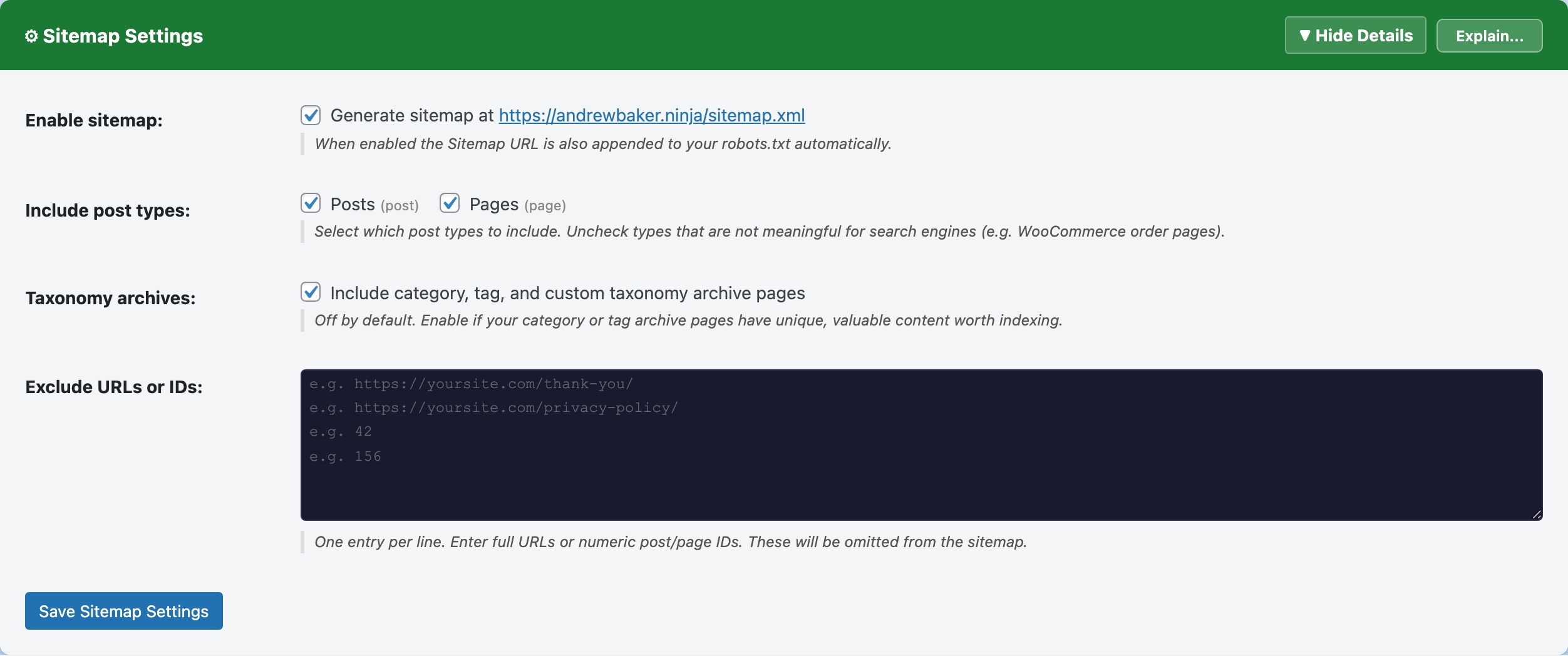Open the Explain... panel
Viewport: 1568px width, 656px height.
(x=1489, y=36)
